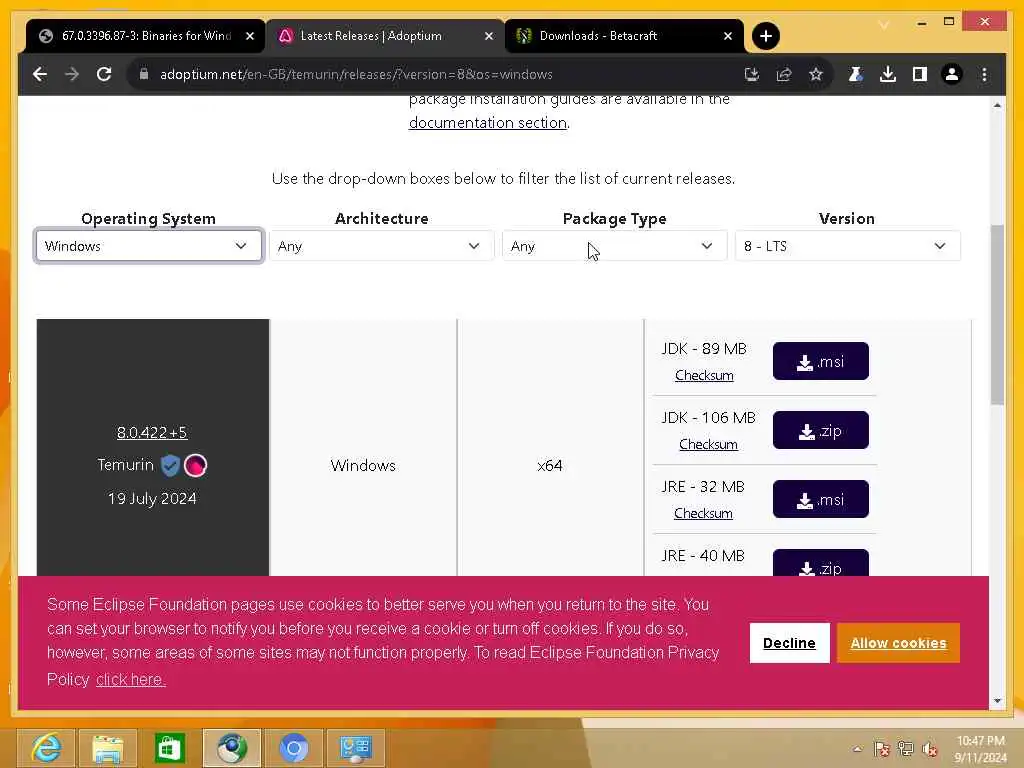Download JRE 32 MB .msi installer
The width and height of the screenshot is (1024, 768).
click(821, 500)
